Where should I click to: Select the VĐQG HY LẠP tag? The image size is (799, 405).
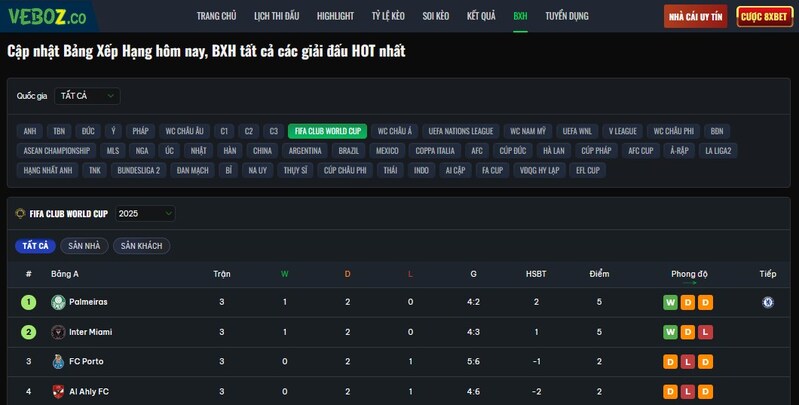click(x=539, y=170)
